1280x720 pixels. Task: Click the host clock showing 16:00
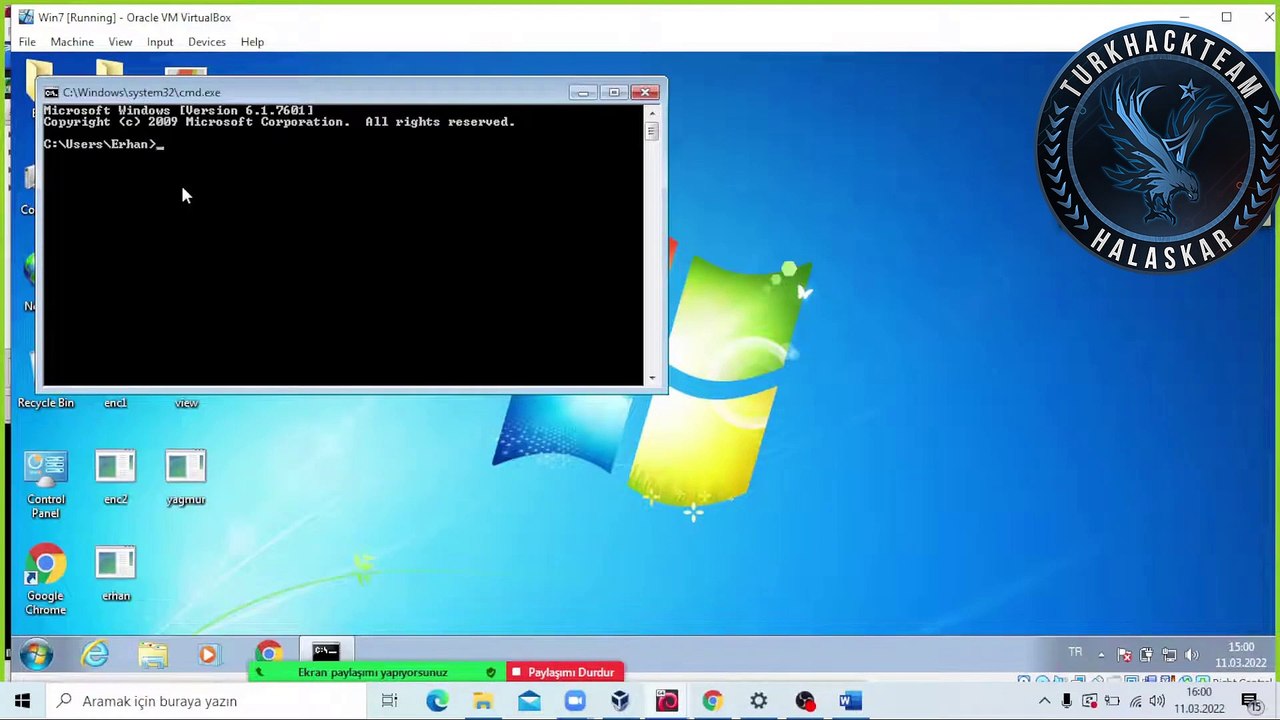tap(1198, 701)
